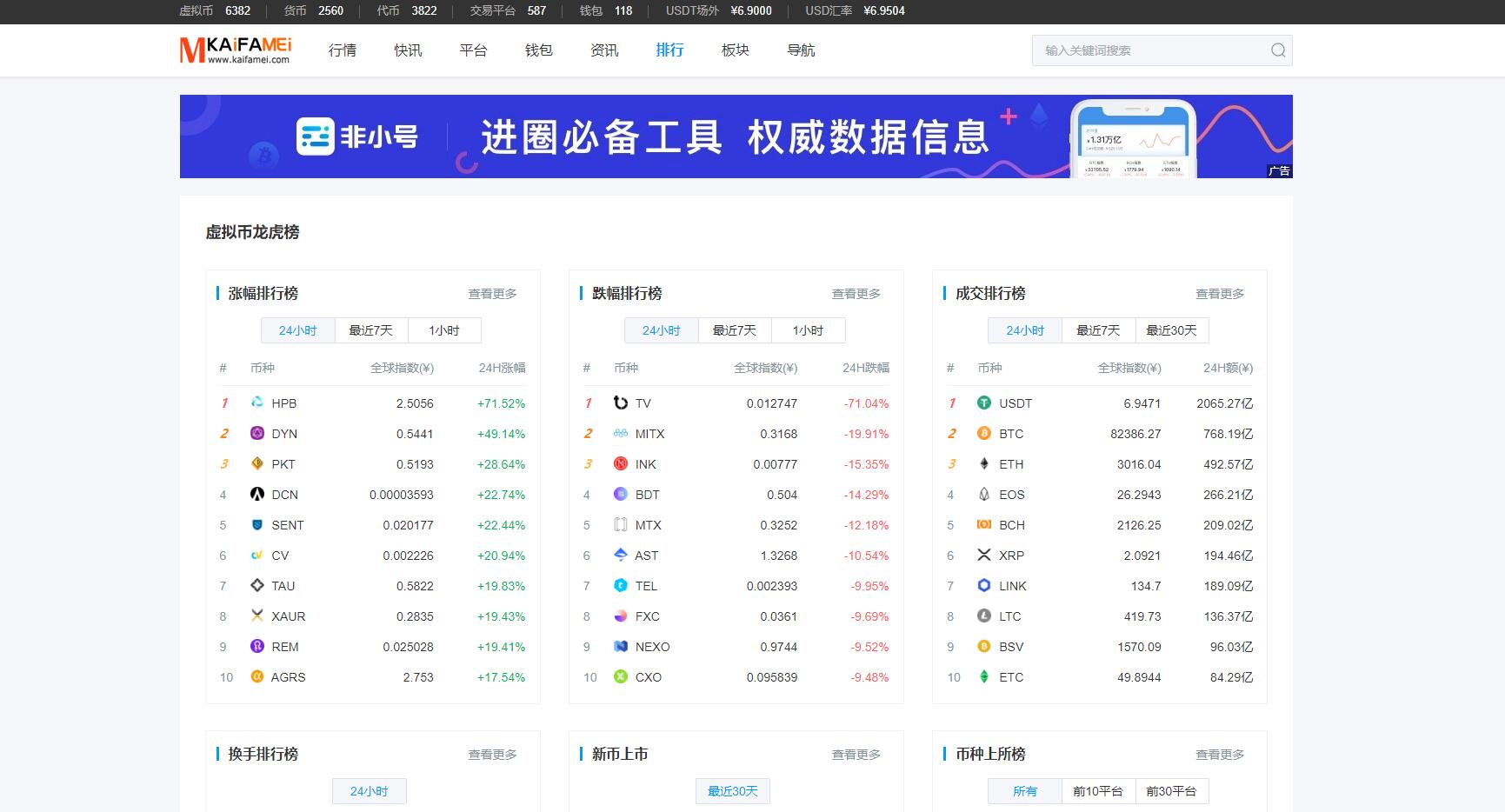
Task: Click the HPB coin icon
Action: click(256, 403)
